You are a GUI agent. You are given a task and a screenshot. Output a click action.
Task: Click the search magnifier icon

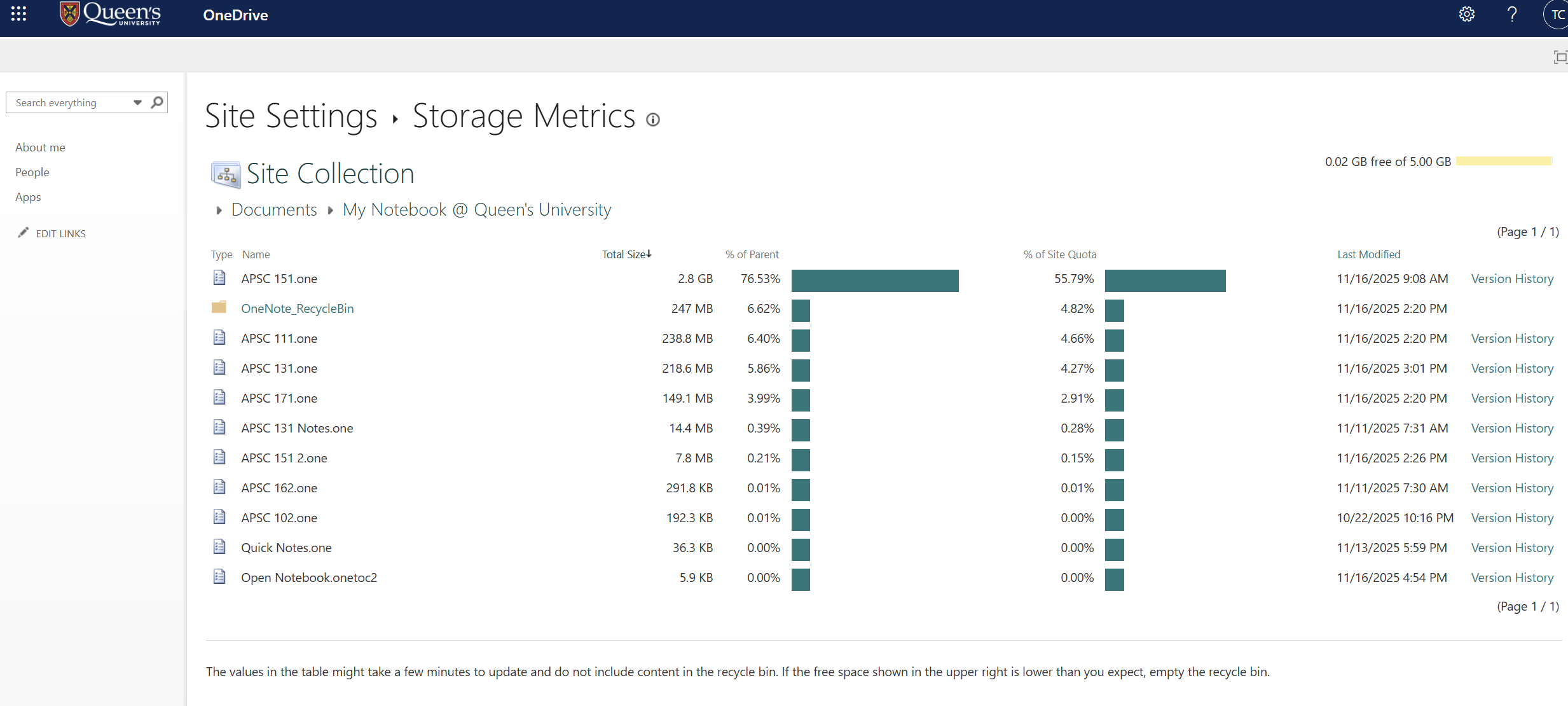pos(157,102)
